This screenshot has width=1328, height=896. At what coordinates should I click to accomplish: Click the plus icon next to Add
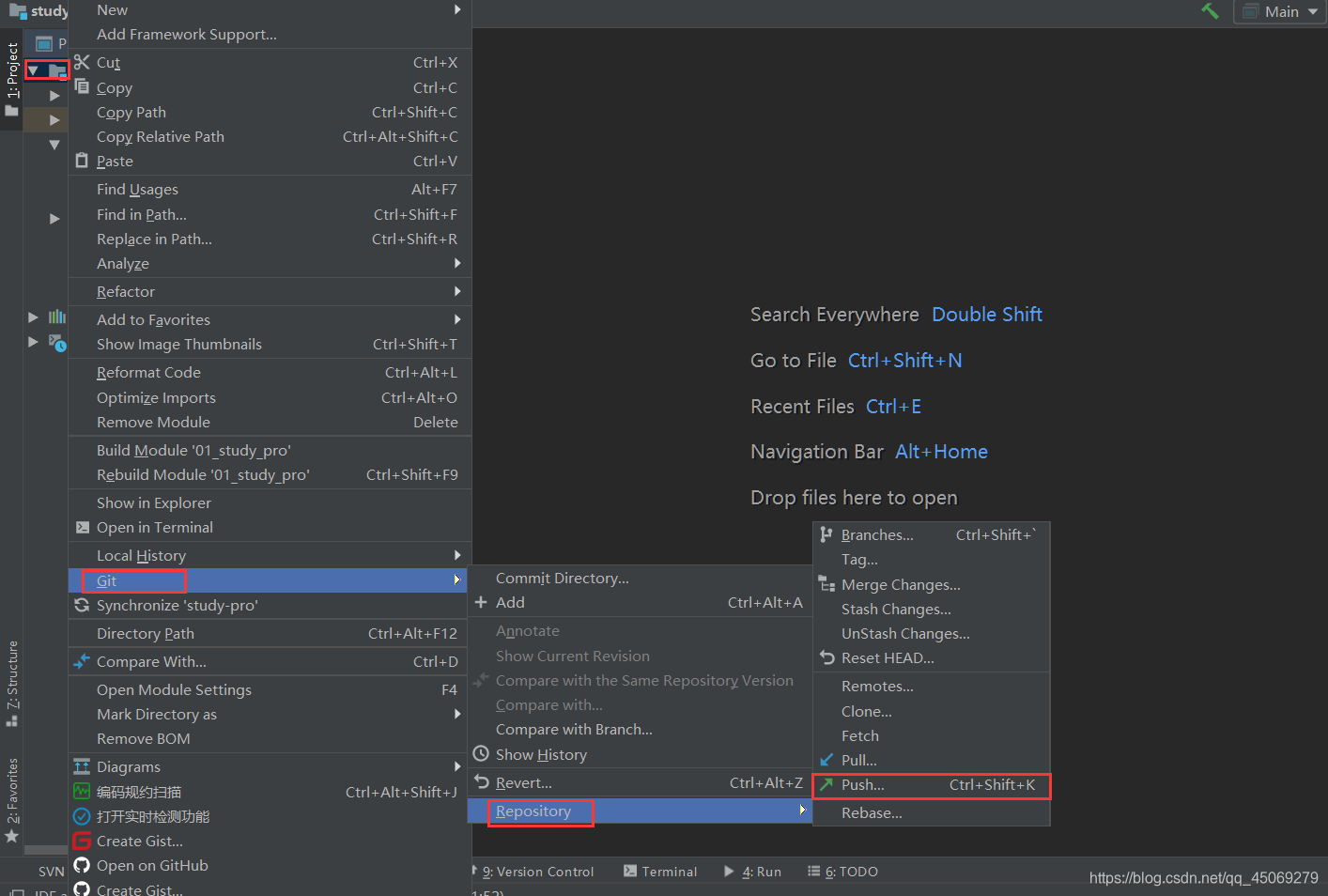point(481,602)
